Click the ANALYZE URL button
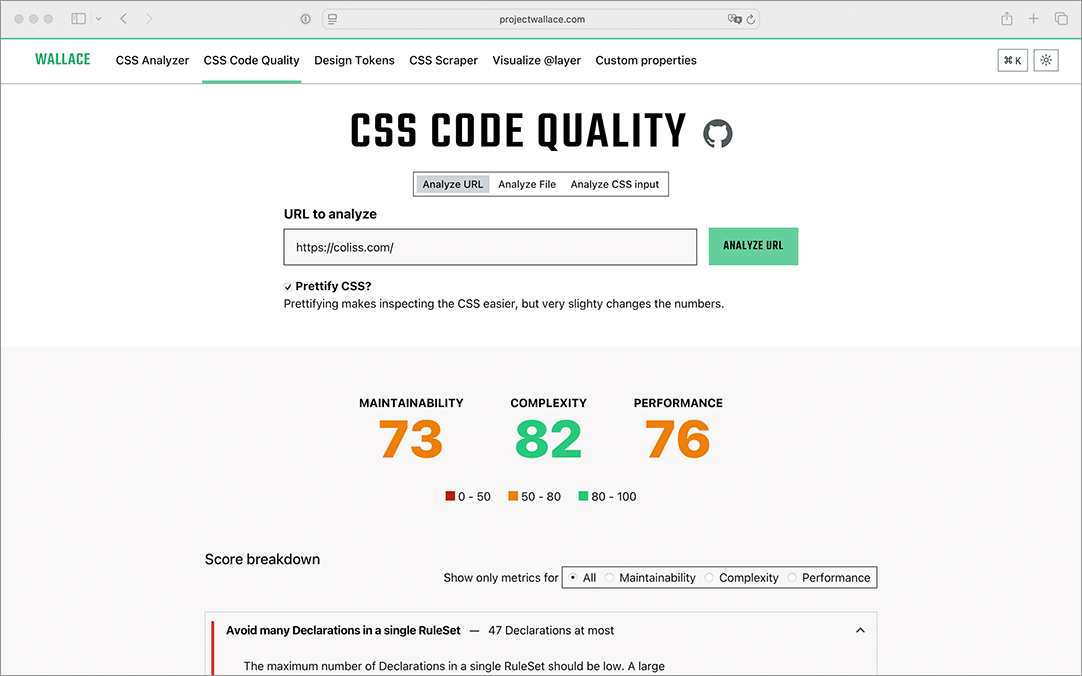This screenshot has width=1082, height=676. [x=753, y=246]
